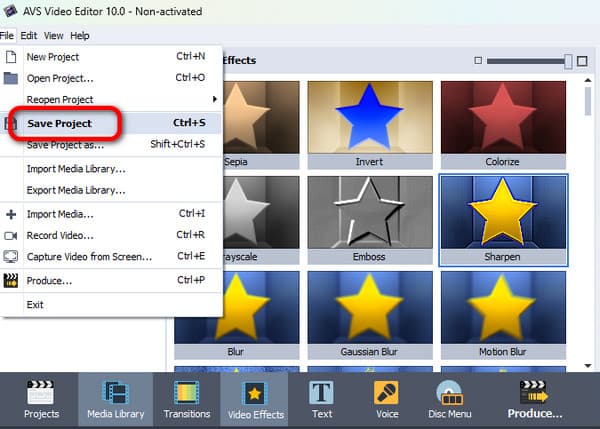Select the Colorize effect thumbnail

[503, 125]
